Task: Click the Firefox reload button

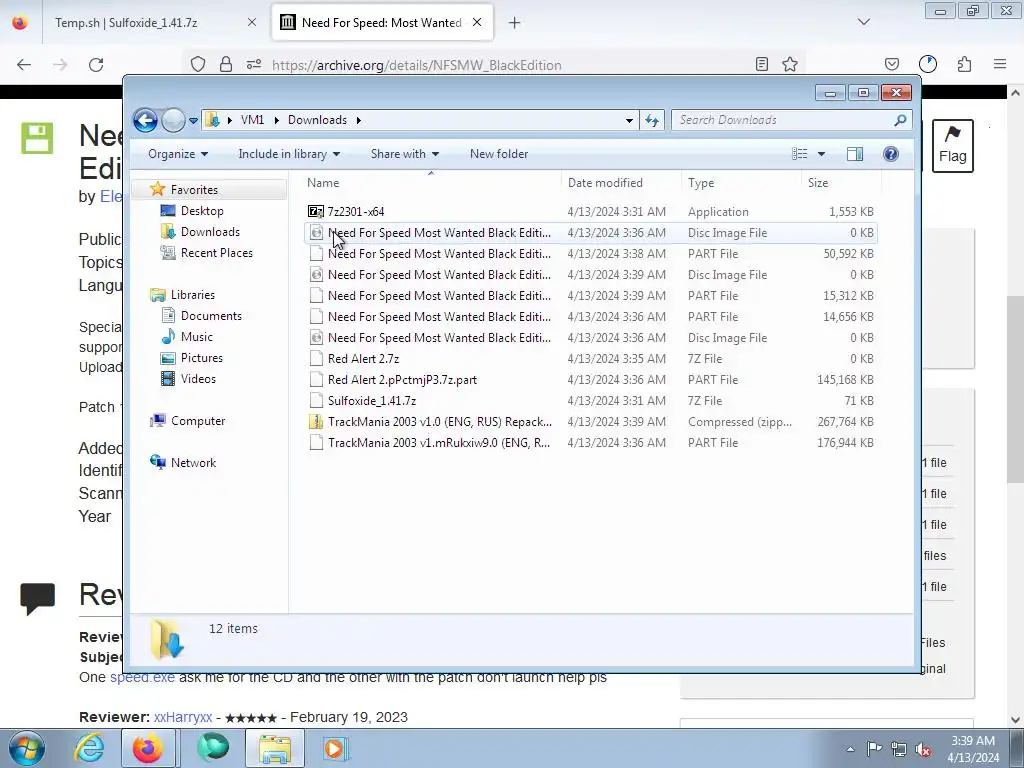Action: click(96, 65)
